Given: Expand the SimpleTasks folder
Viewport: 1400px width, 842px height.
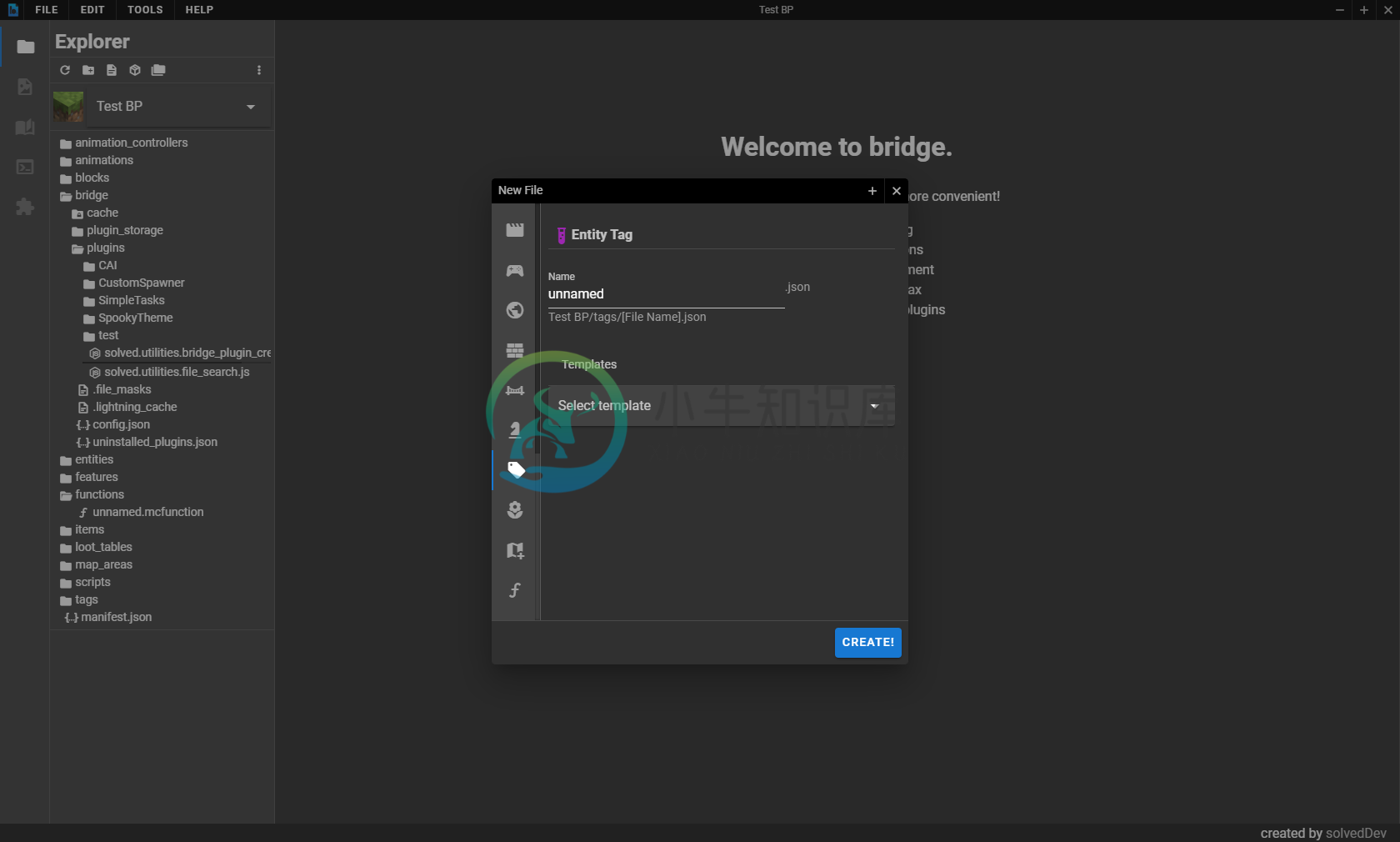Looking at the screenshot, I should pyautogui.click(x=123, y=300).
